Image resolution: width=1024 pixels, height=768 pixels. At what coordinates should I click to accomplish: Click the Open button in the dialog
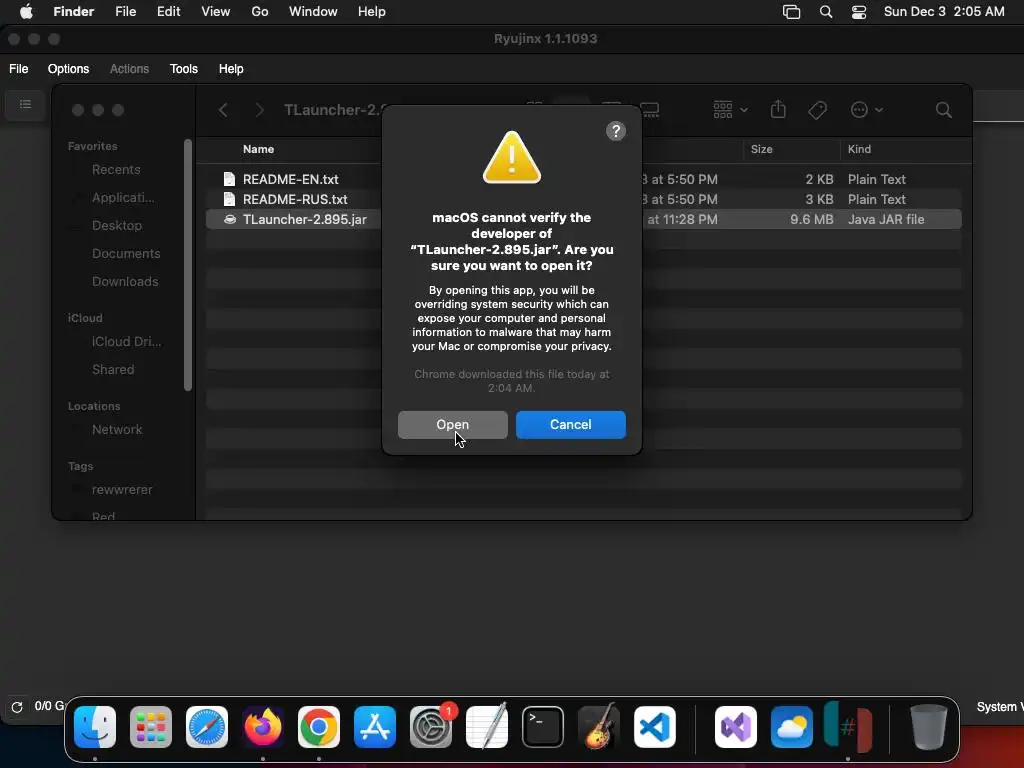pos(452,424)
